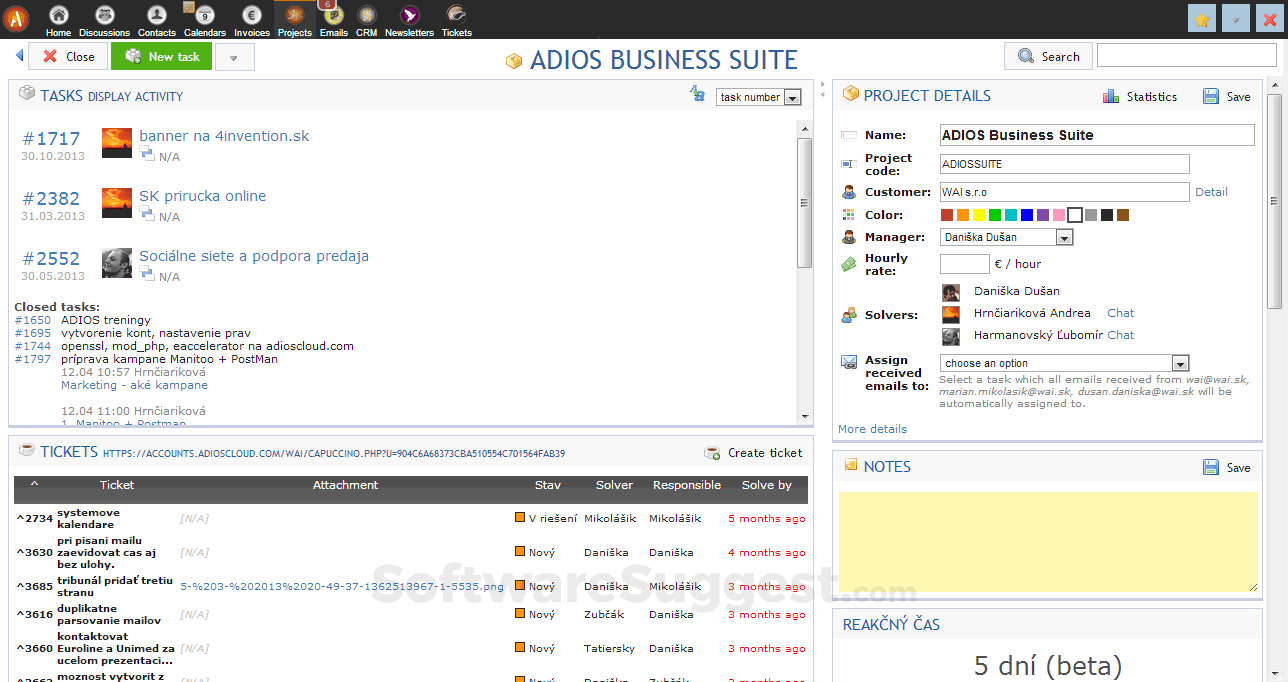Pick the purple project color

[x=1043, y=215]
